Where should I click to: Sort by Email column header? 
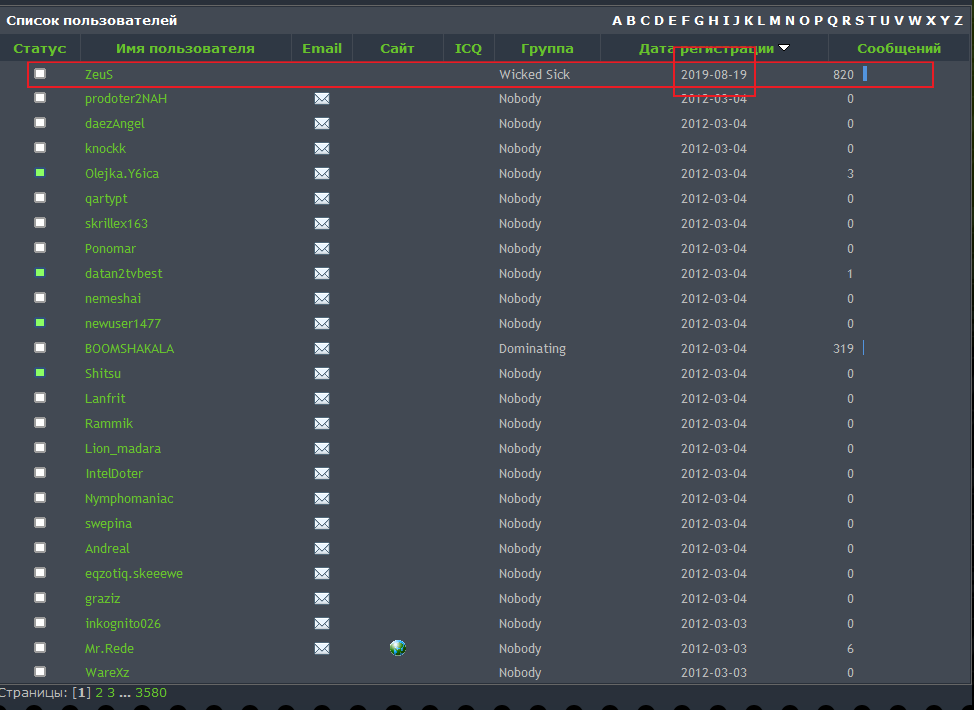click(322, 48)
